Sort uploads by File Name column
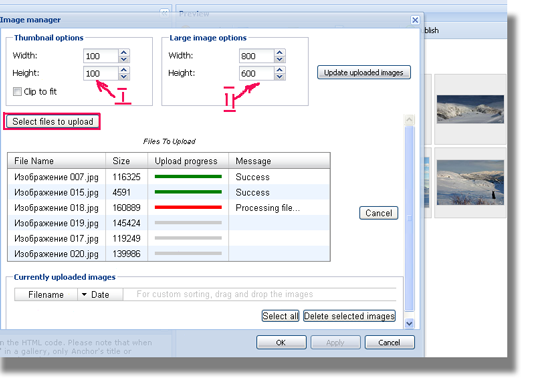Viewport: 535px width, 381px height. click(x=56, y=161)
